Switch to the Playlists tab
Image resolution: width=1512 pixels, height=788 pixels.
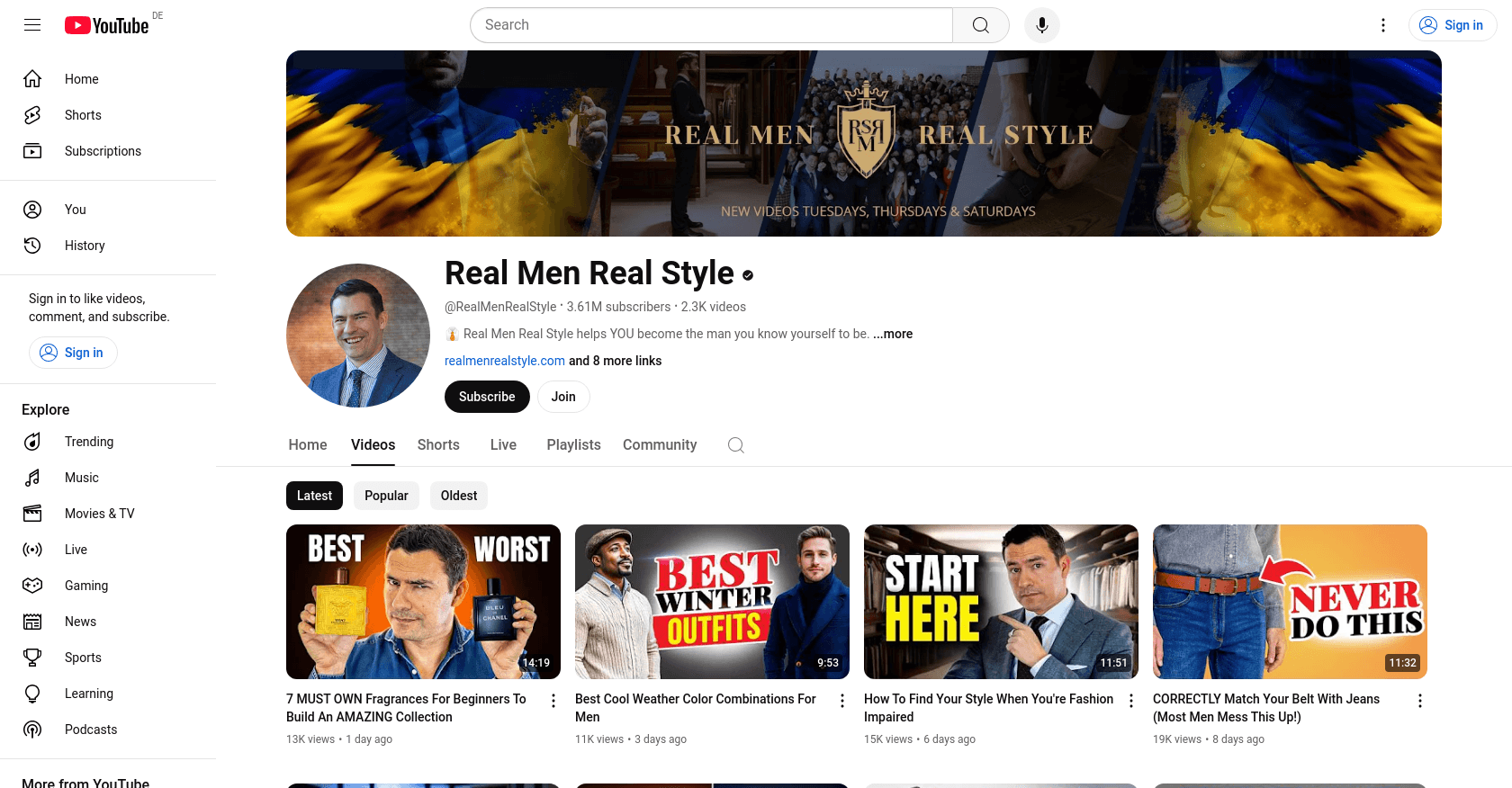pyautogui.click(x=573, y=445)
